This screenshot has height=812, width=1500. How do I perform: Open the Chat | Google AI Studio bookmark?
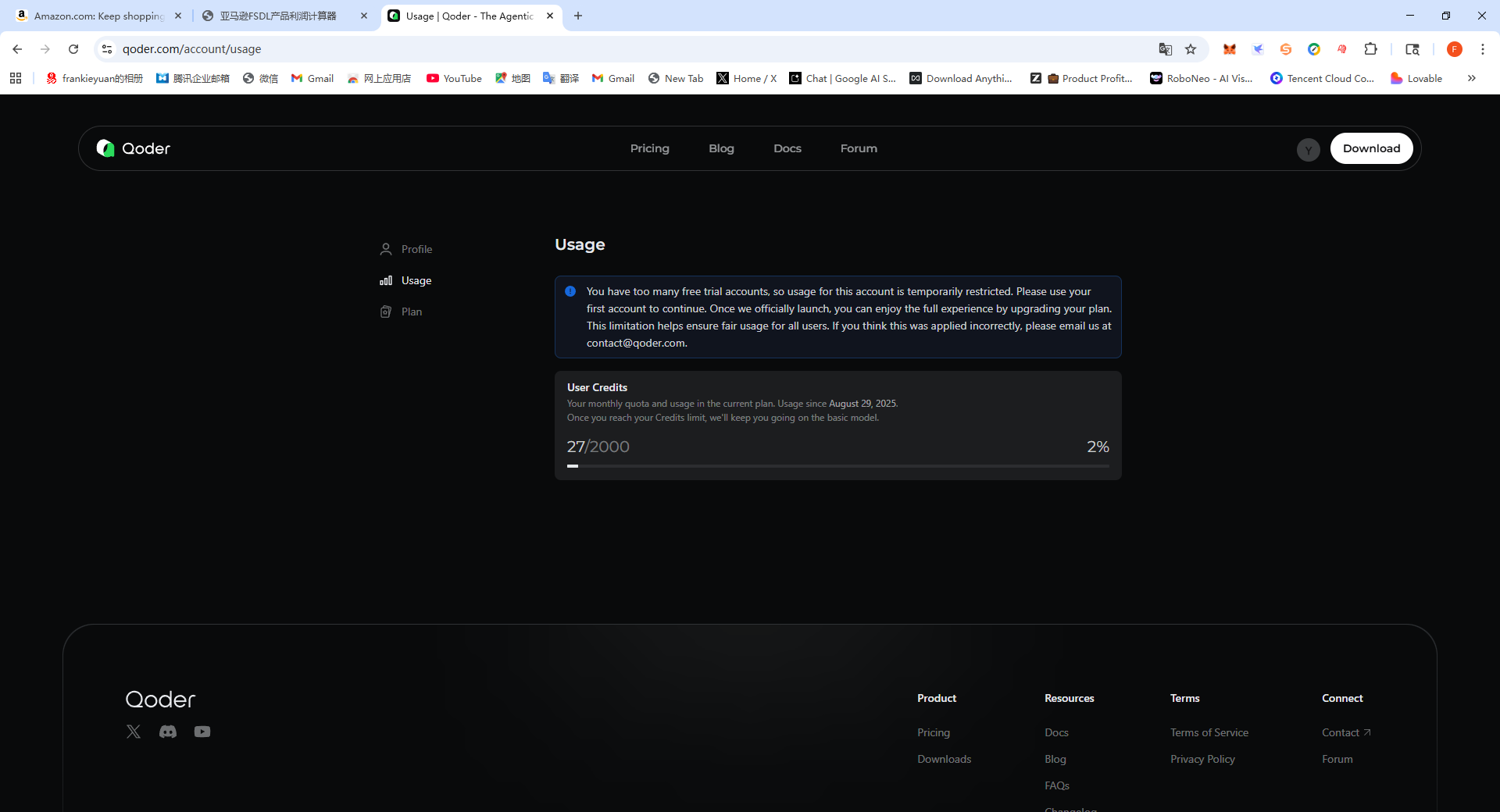pyautogui.click(x=843, y=78)
